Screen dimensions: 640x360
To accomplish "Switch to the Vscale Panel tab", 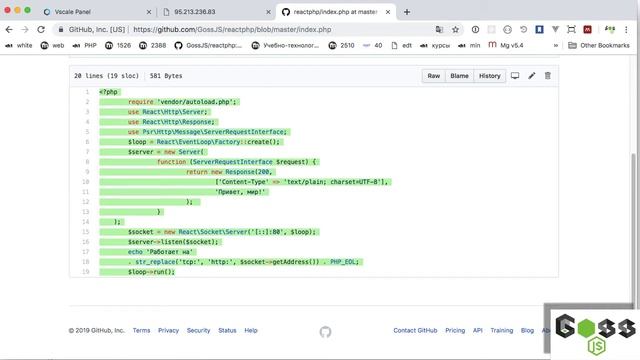I will (x=96, y=12).
